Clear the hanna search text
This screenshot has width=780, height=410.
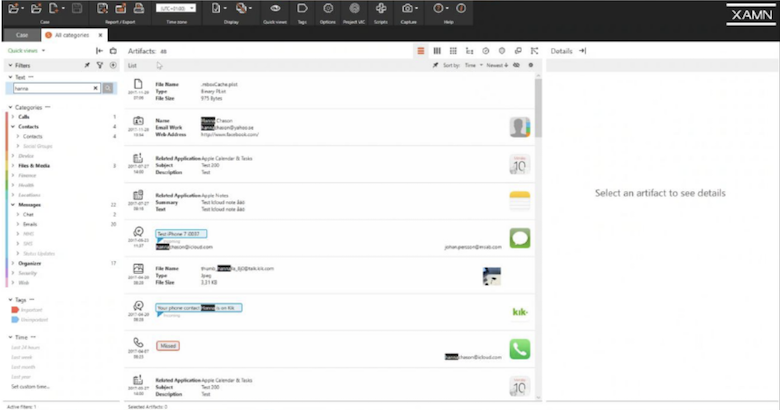96,88
